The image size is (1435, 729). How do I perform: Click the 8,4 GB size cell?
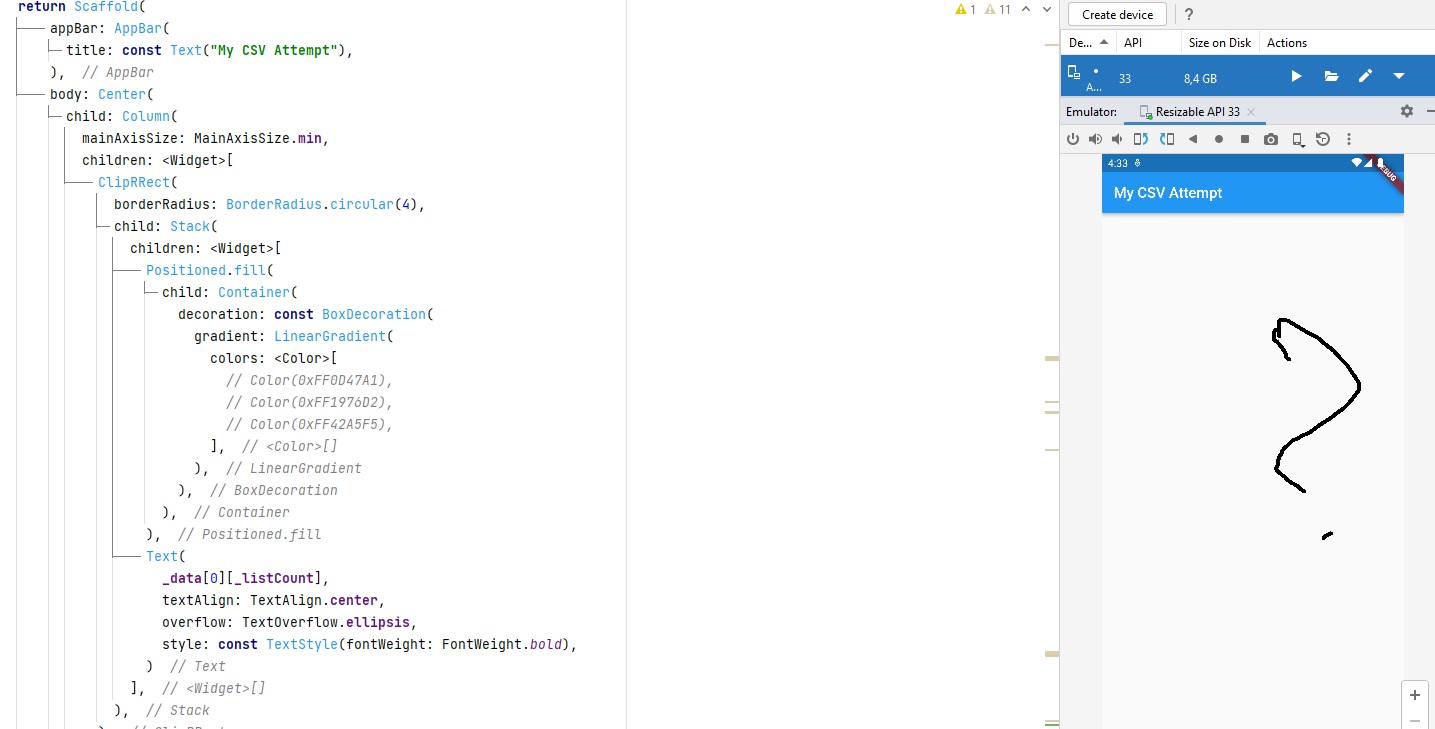(1200, 78)
